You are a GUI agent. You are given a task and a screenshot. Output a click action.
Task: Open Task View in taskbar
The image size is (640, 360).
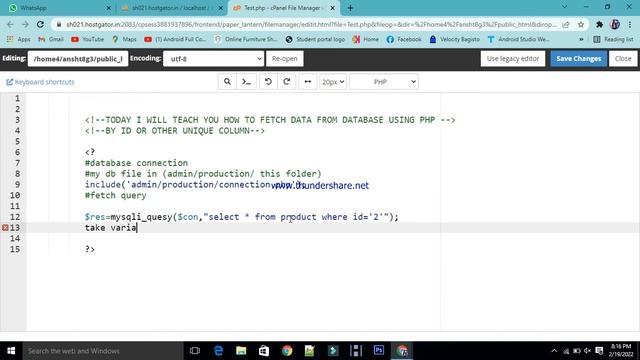pyautogui.click(x=195, y=351)
